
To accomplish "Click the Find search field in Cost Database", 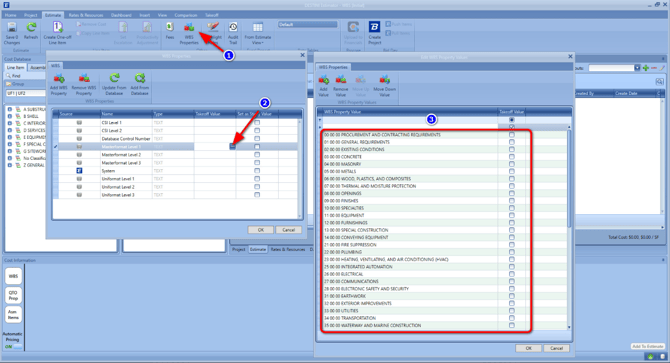I will click(x=25, y=76).
